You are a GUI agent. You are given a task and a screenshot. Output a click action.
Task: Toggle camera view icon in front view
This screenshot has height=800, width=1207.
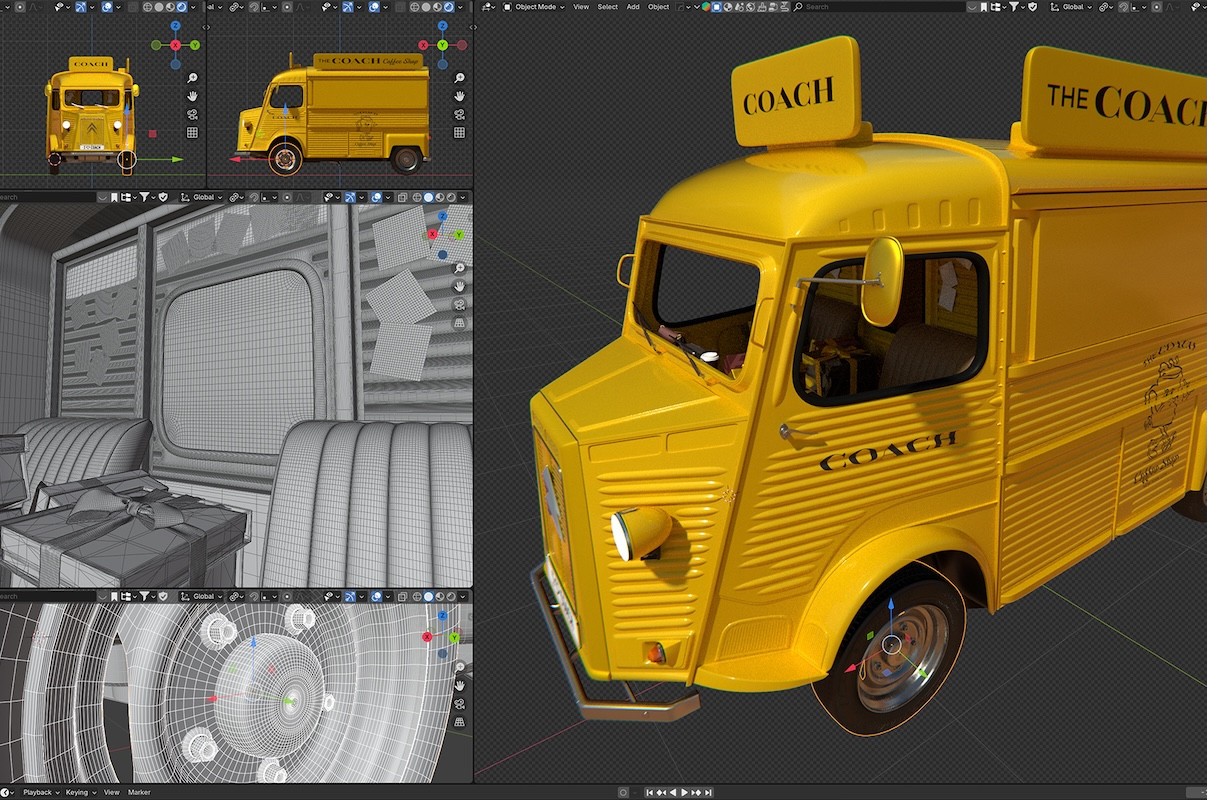pos(192,114)
